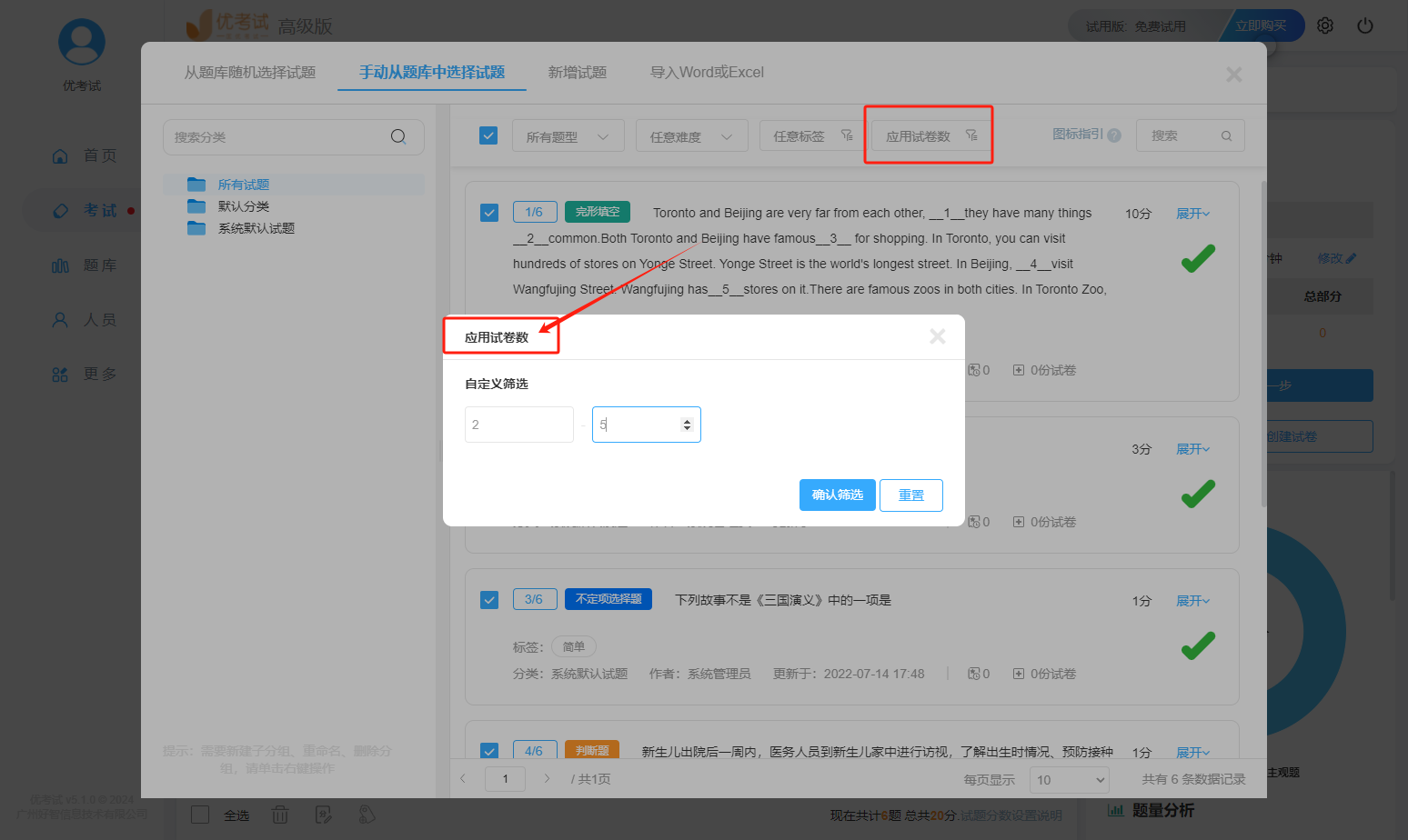This screenshot has height=840, width=1408.
Task: Click the minimum value field showing 2
Action: pyautogui.click(x=519, y=425)
